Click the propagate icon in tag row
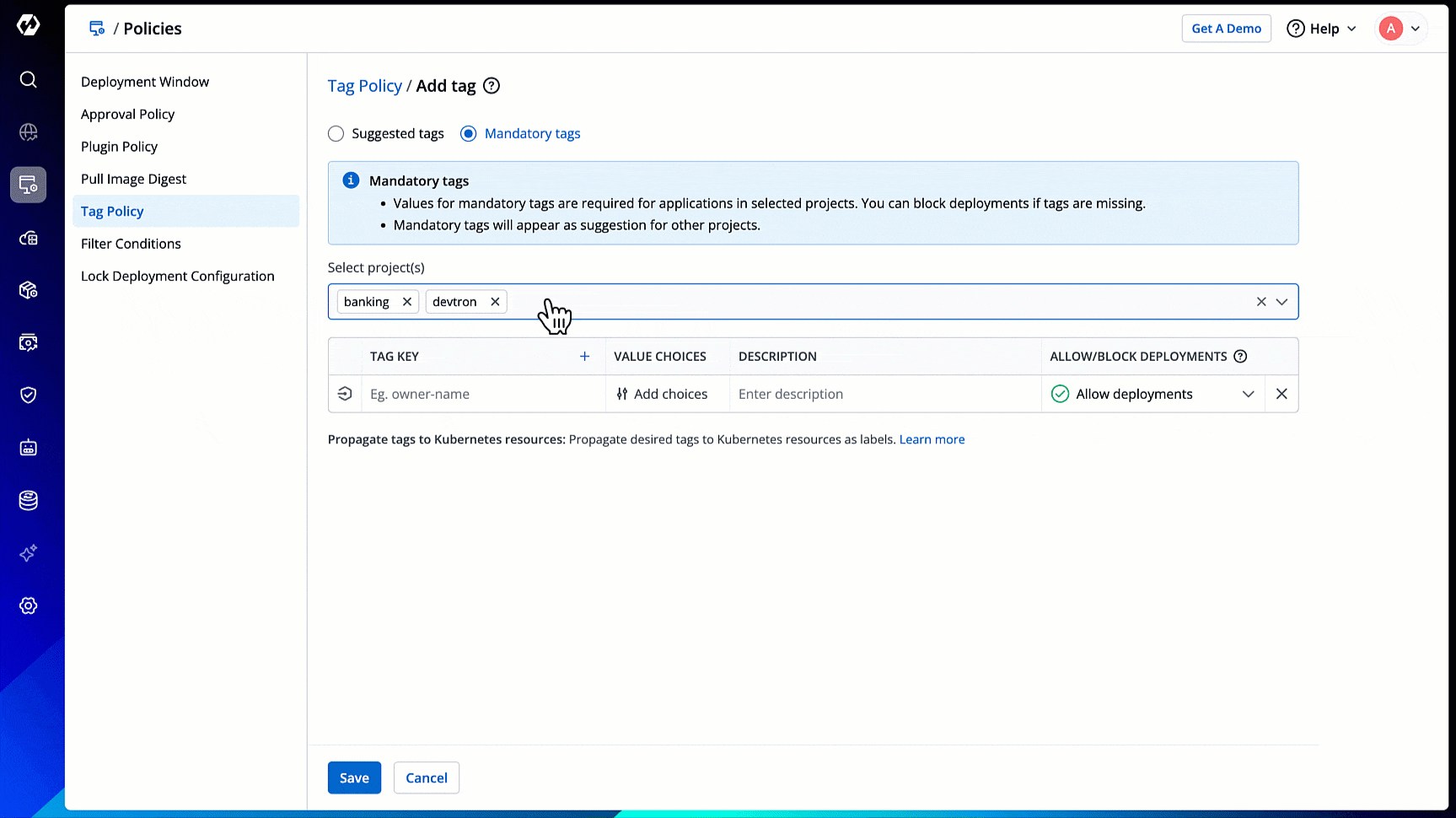Image resolution: width=1456 pixels, height=818 pixels. coord(345,394)
